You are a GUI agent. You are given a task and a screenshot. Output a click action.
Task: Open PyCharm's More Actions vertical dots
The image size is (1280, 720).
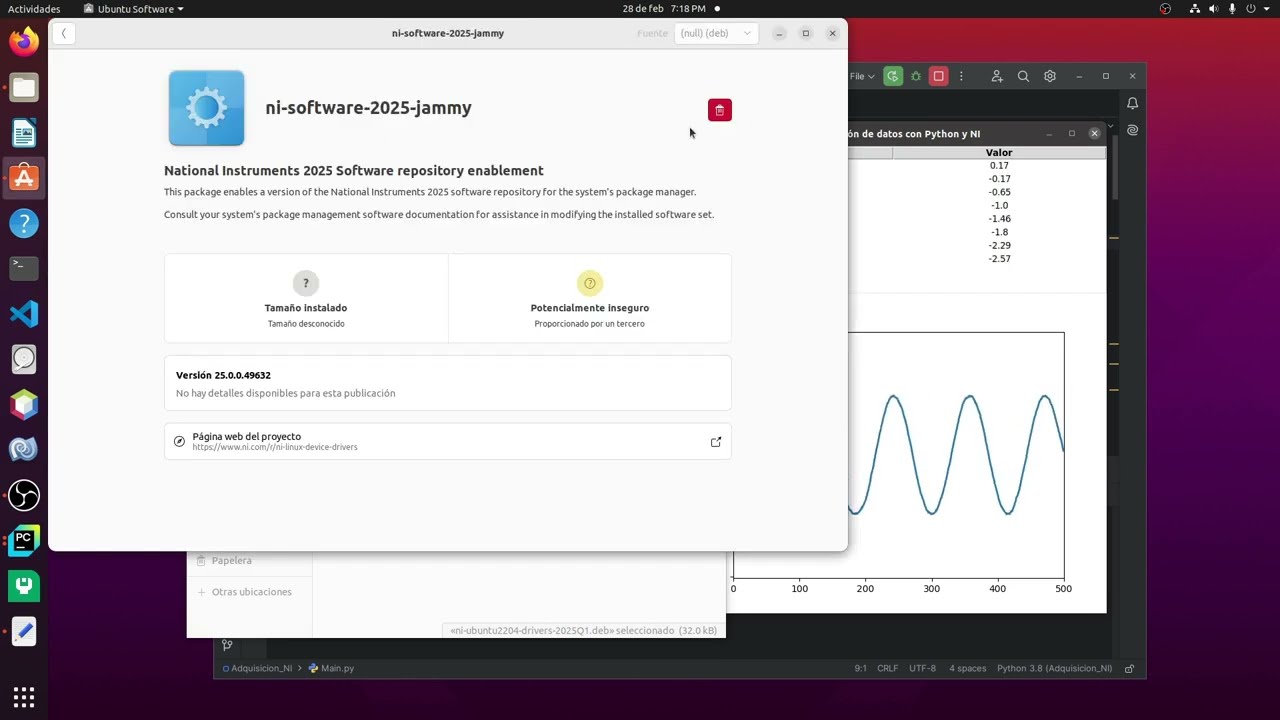tap(961, 76)
